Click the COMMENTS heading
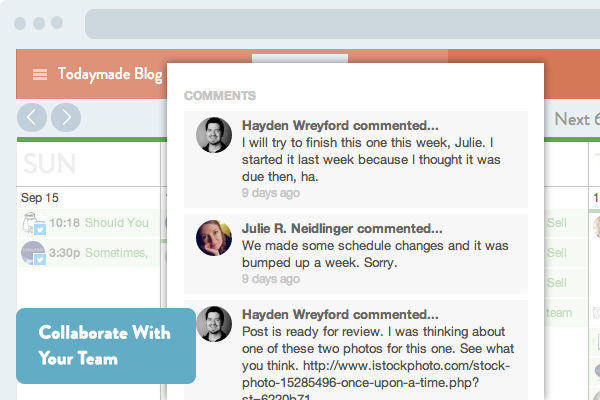This screenshot has height=400, width=600. [220, 96]
